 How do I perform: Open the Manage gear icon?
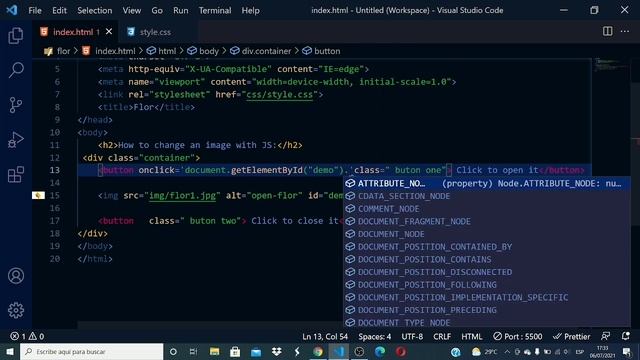(16, 310)
